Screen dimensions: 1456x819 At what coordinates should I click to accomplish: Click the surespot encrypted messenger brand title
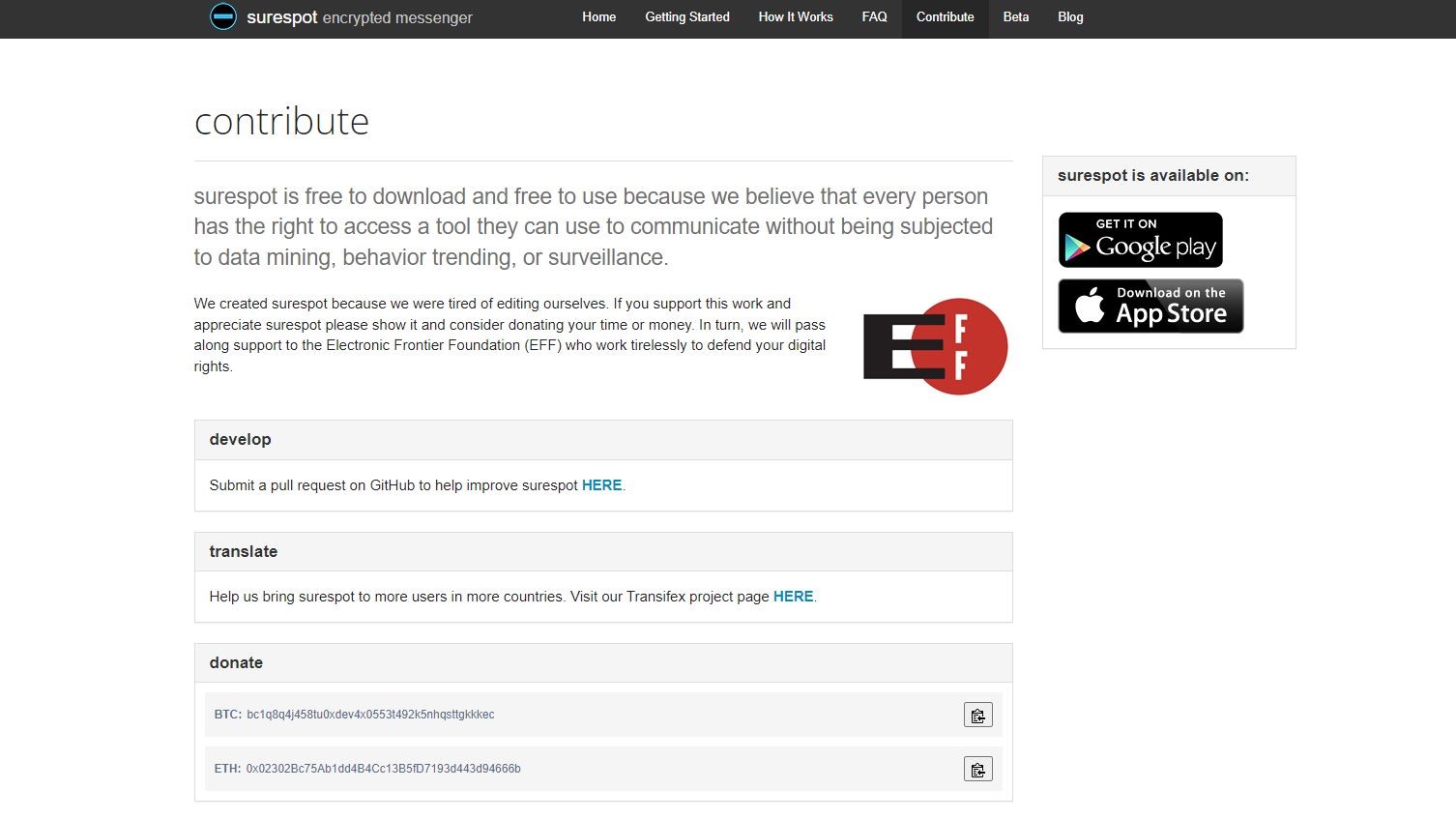(360, 17)
